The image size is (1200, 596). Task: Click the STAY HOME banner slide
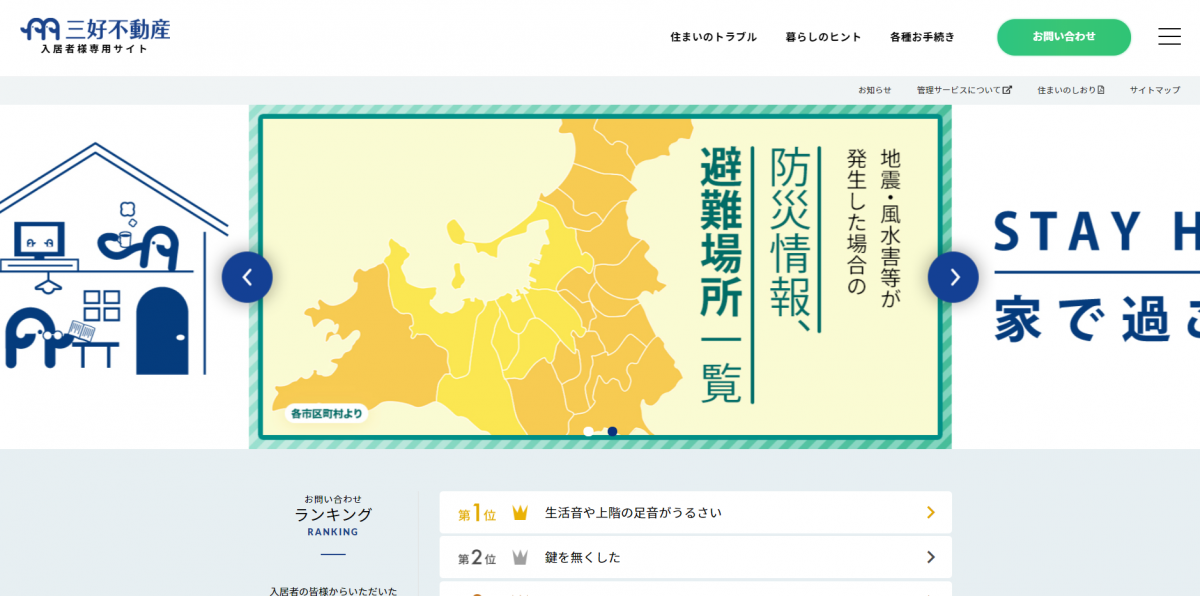[1095, 277]
